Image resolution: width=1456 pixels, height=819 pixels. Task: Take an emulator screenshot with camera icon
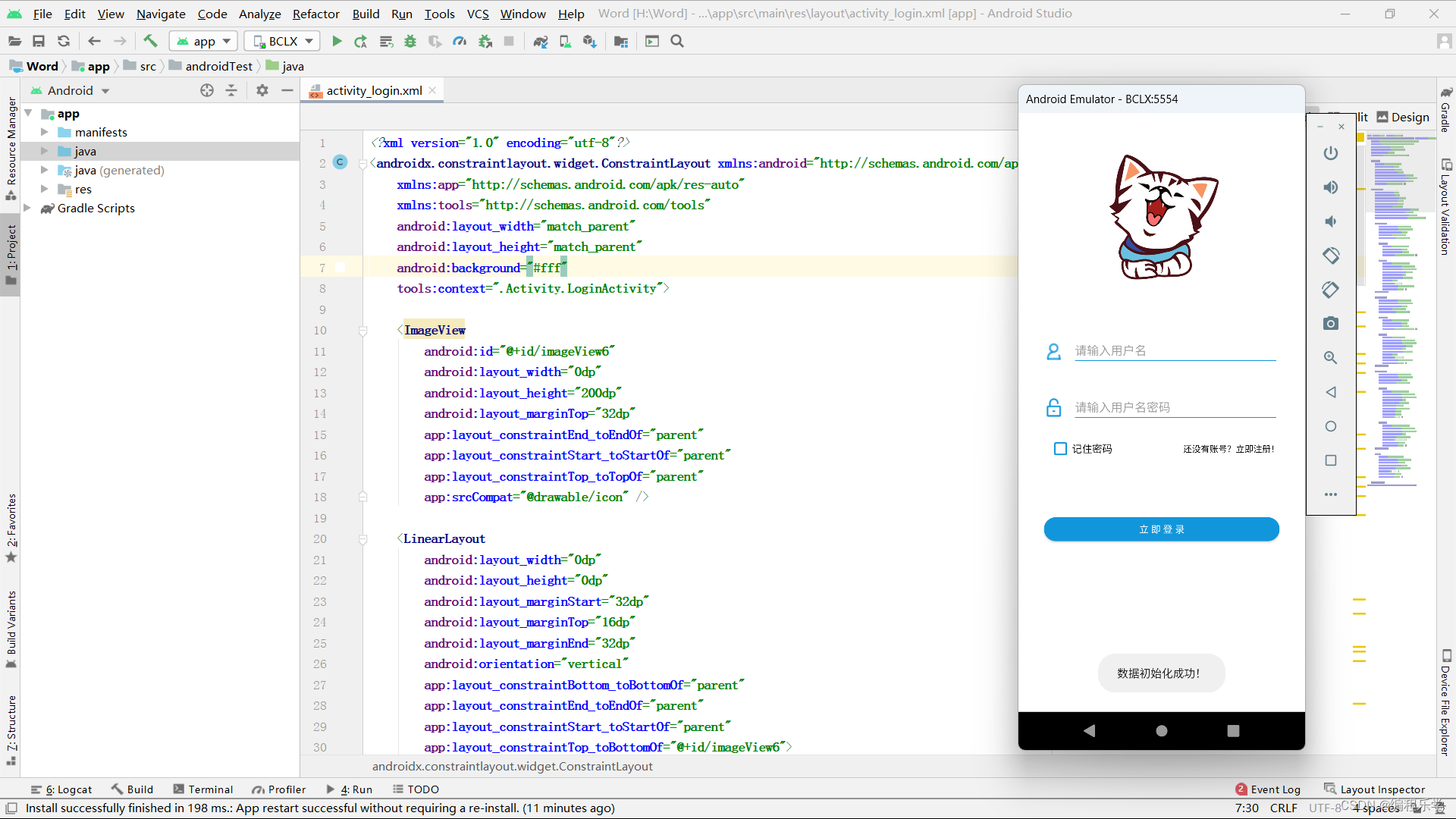(1330, 324)
